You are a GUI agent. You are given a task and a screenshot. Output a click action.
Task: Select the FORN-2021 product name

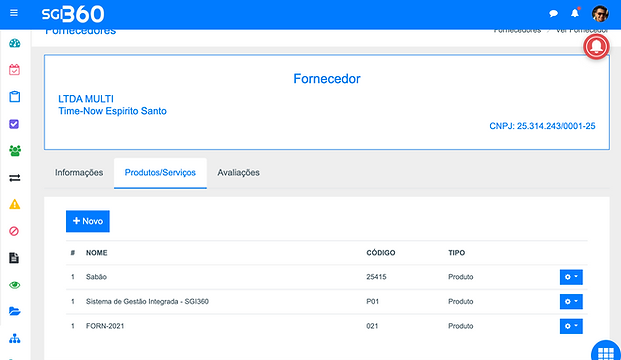[105, 326]
